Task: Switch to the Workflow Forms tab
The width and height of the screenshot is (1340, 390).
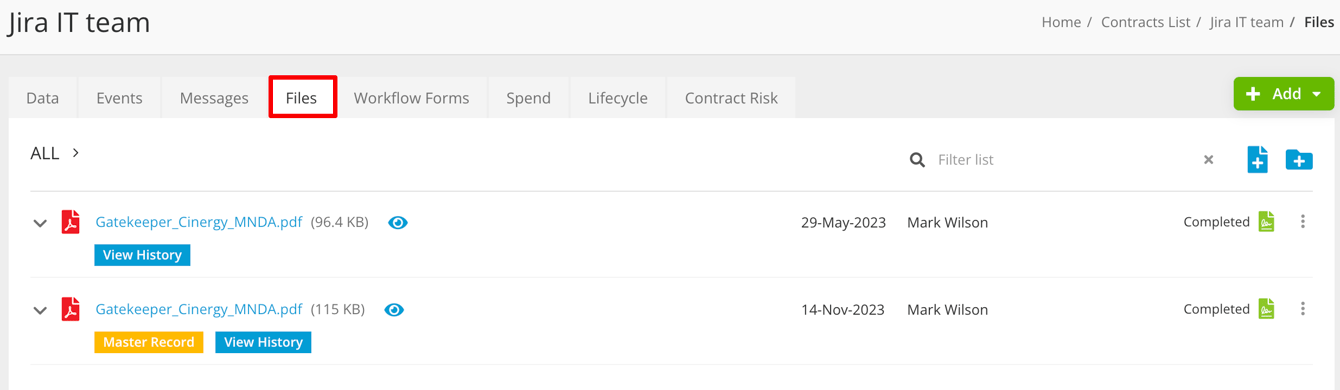Action: coord(411,98)
